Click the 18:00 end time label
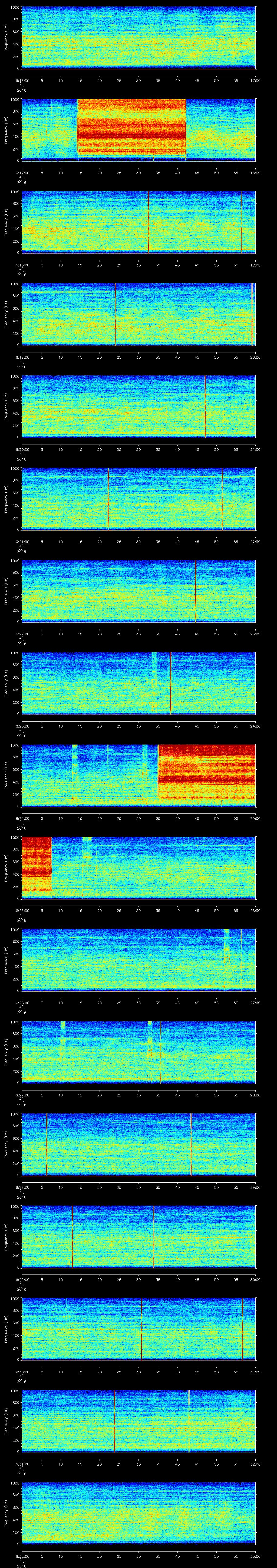This screenshot has height=1568, width=277. tap(255, 173)
